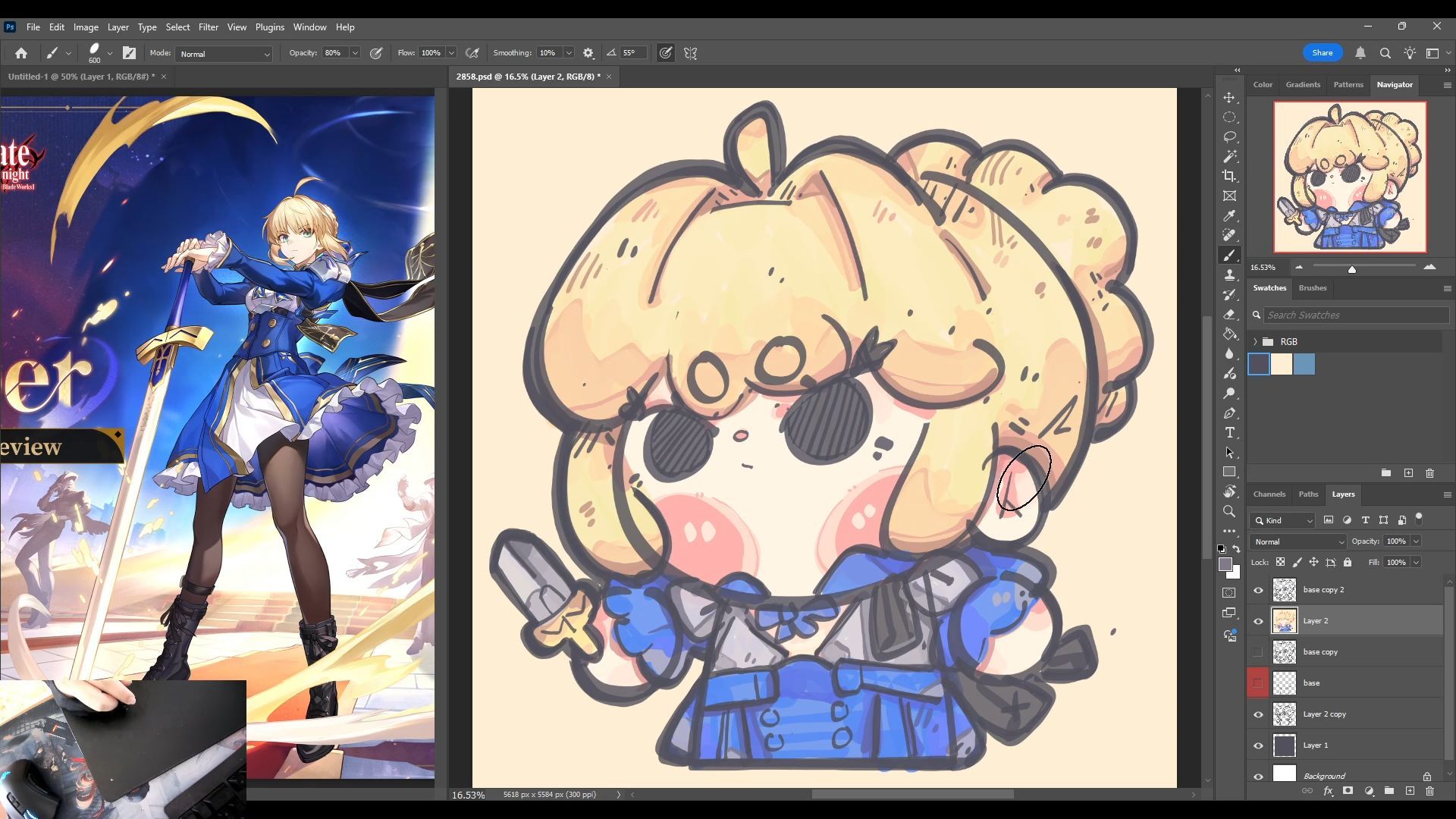Create a new layer in Layers panel
Viewport: 1456px width, 819px height.
point(1410,791)
